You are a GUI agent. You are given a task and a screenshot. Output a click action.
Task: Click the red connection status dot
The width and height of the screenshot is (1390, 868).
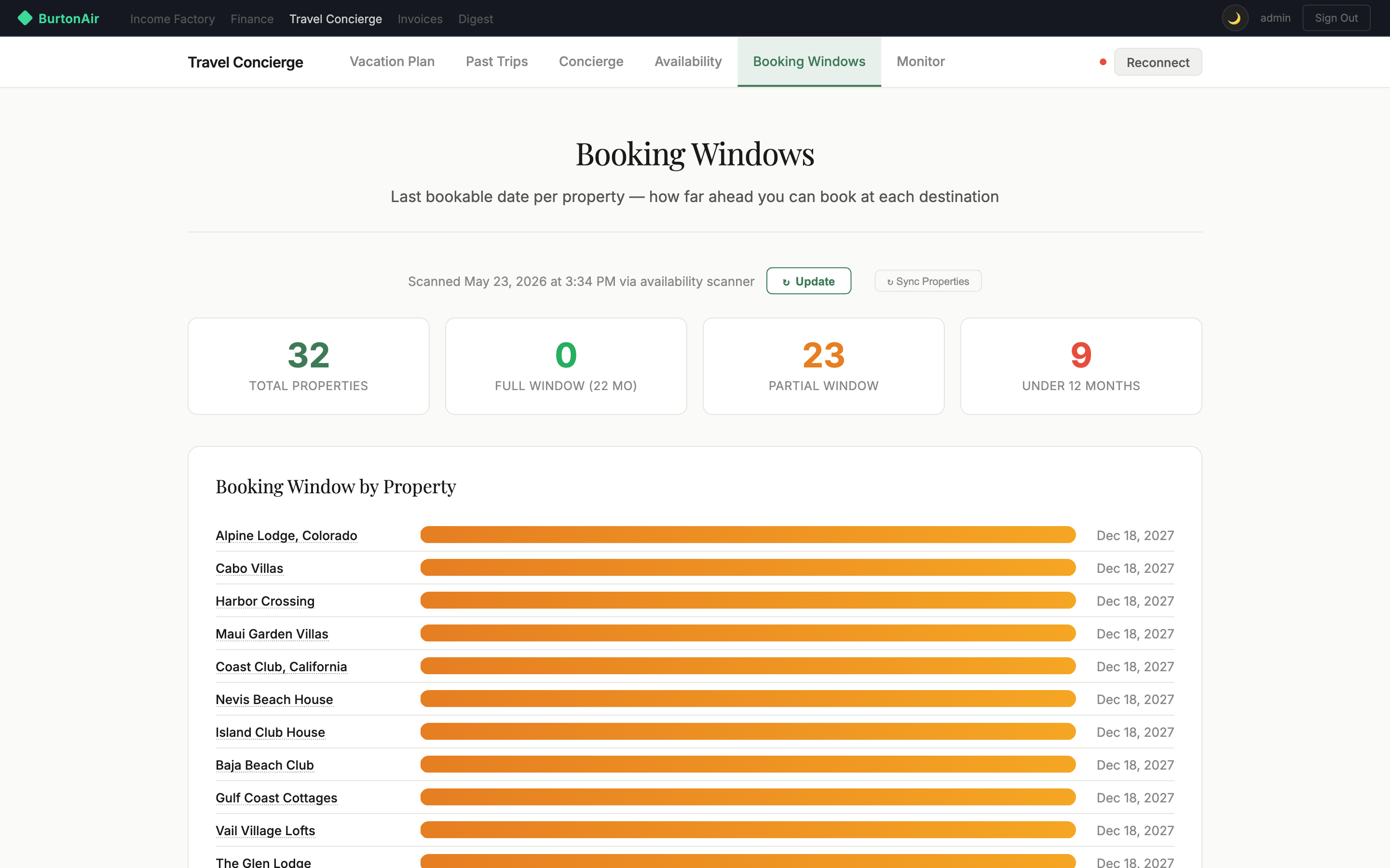[1103, 62]
